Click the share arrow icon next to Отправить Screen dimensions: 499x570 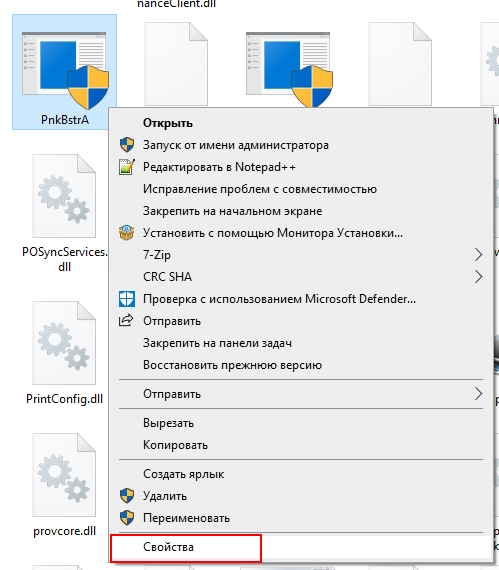(x=126, y=321)
